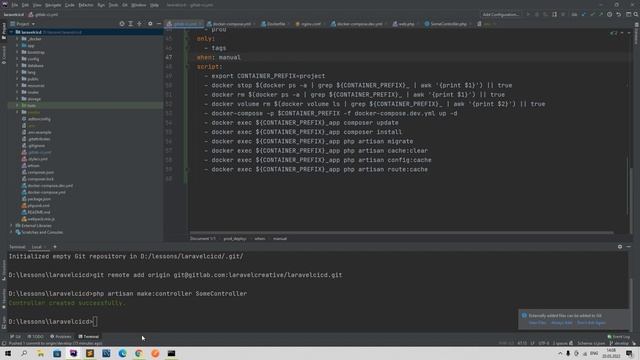Click the expand all icon in Project panel
Viewport: 640px width, 360px height.
point(131,24)
